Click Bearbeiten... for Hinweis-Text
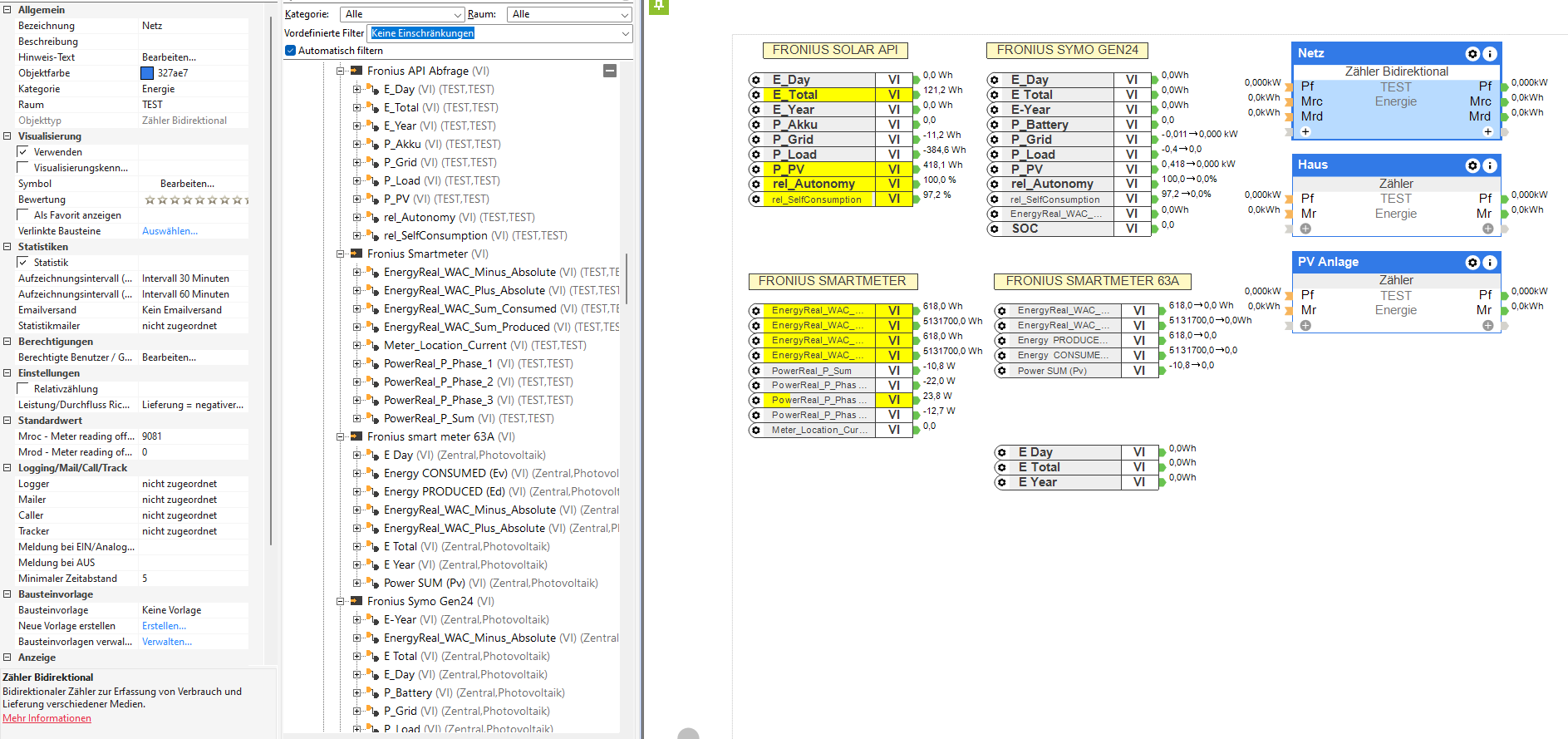This screenshot has width=1568, height=739. pyautogui.click(x=170, y=57)
